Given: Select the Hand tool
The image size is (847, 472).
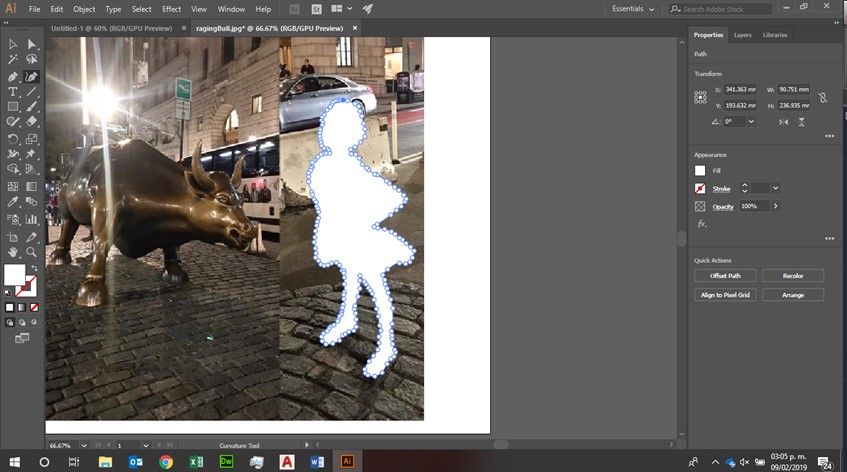Looking at the screenshot, I should (x=13, y=253).
